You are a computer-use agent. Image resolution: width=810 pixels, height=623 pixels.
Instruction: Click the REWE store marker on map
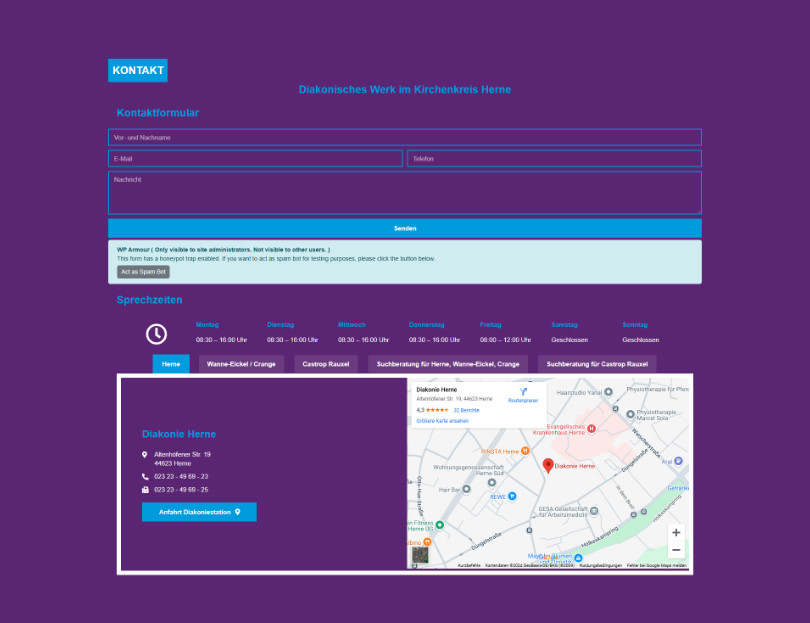512,496
